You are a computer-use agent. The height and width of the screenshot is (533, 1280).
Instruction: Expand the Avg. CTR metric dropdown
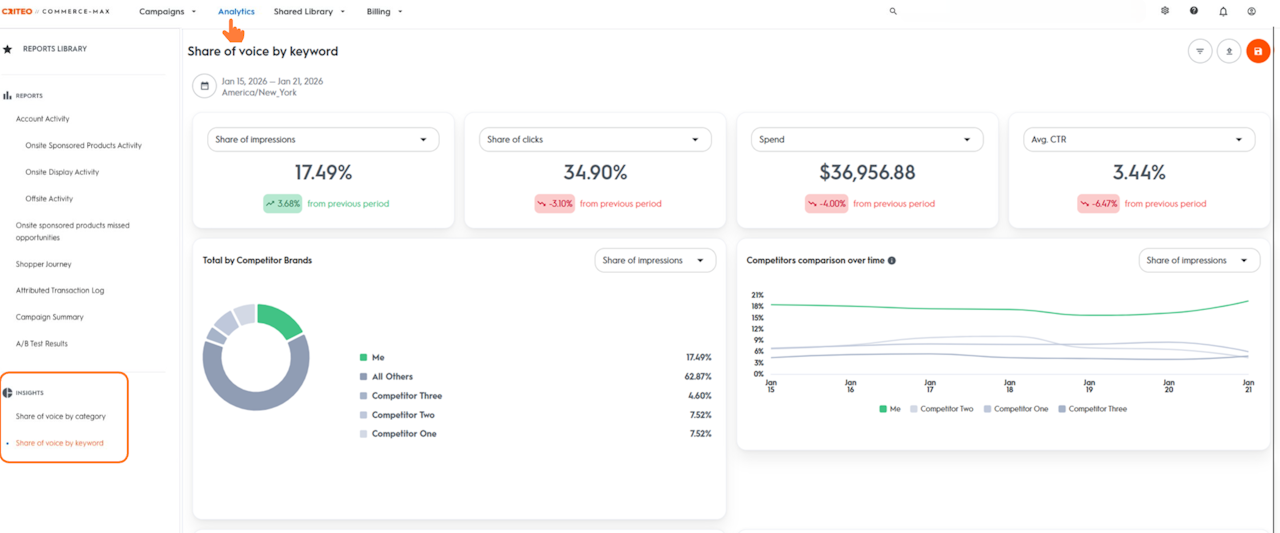[1138, 140]
